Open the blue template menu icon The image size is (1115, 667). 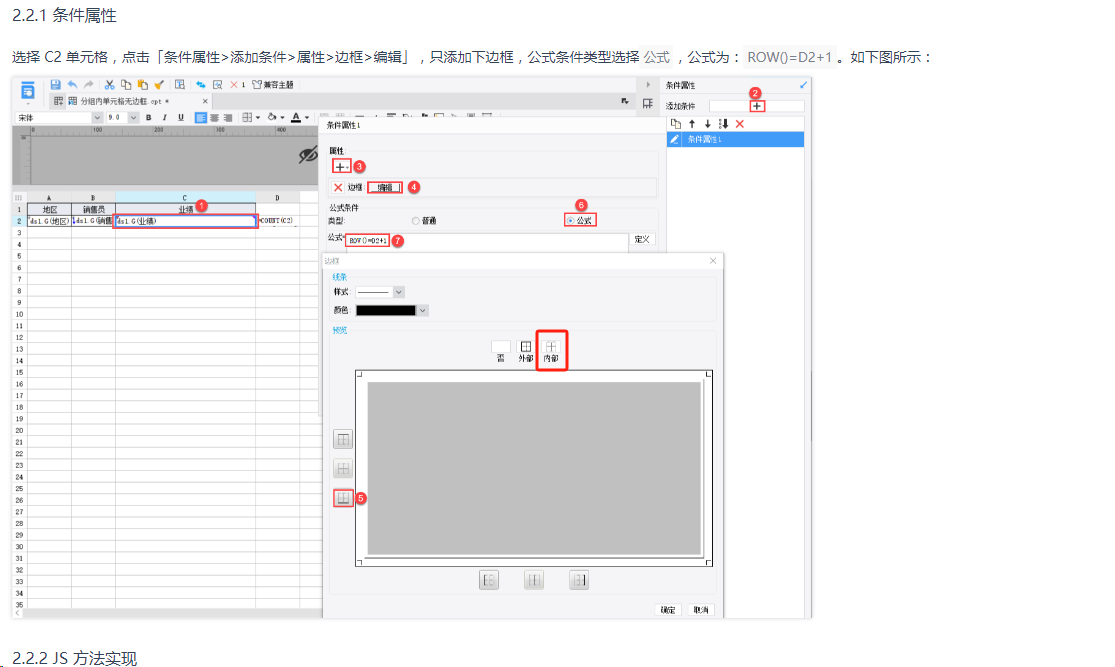click(x=28, y=90)
